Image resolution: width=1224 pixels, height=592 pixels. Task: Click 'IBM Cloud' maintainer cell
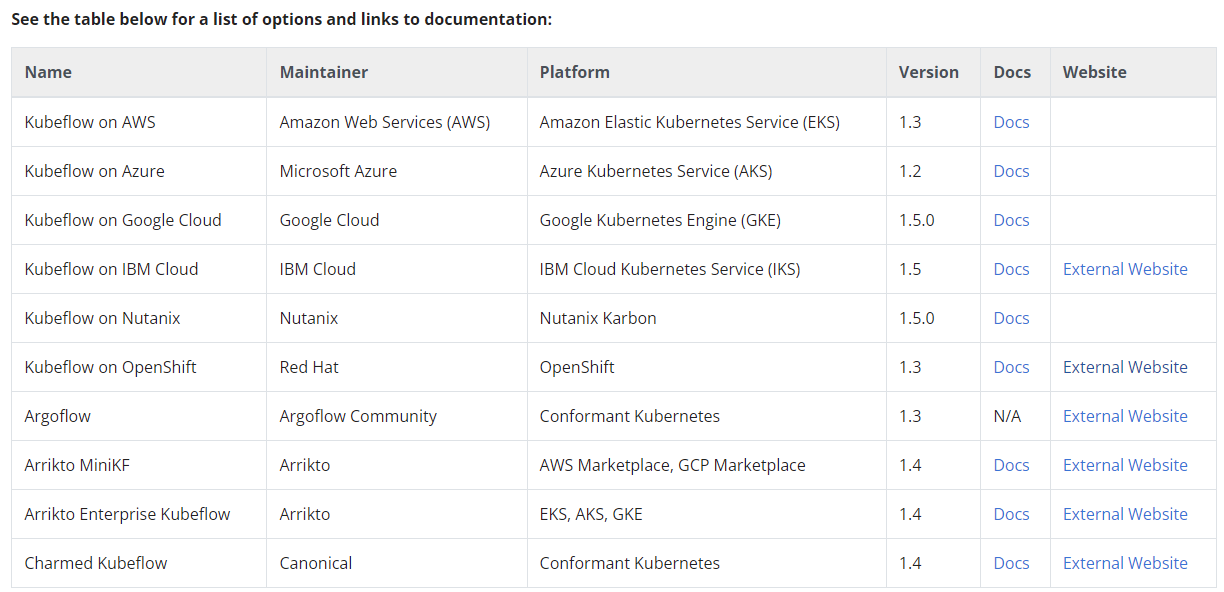(397, 269)
